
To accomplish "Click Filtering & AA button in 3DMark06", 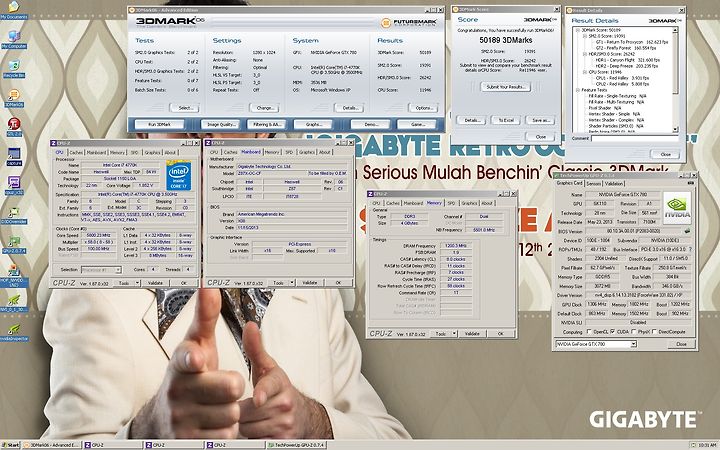I will pos(267,124).
